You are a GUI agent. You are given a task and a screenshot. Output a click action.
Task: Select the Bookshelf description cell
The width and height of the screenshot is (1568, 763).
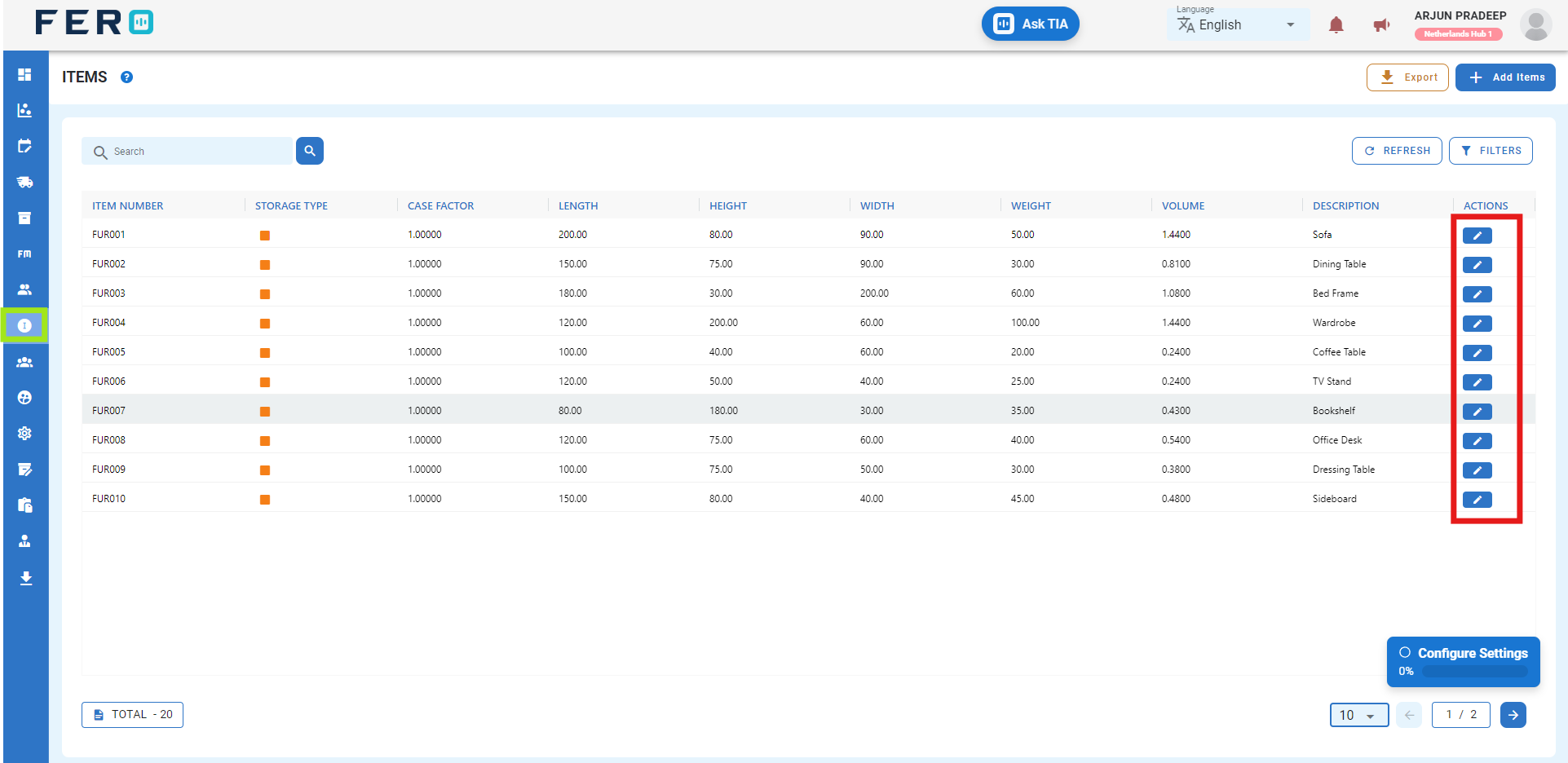(1334, 411)
